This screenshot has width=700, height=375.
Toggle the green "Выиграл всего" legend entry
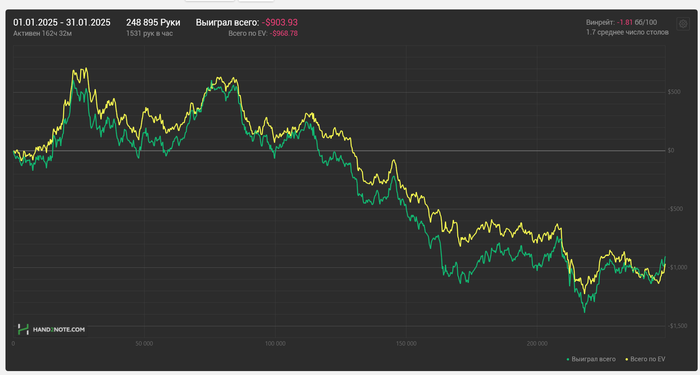pyautogui.click(x=591, y=359)
